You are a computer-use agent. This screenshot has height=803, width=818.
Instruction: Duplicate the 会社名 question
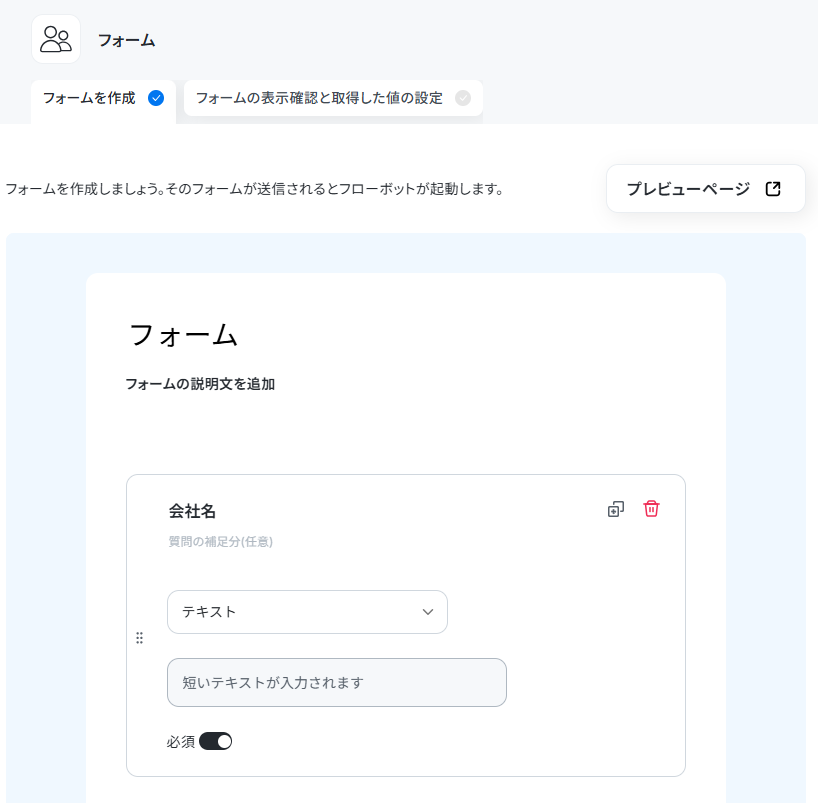click(x=616, y=509)
